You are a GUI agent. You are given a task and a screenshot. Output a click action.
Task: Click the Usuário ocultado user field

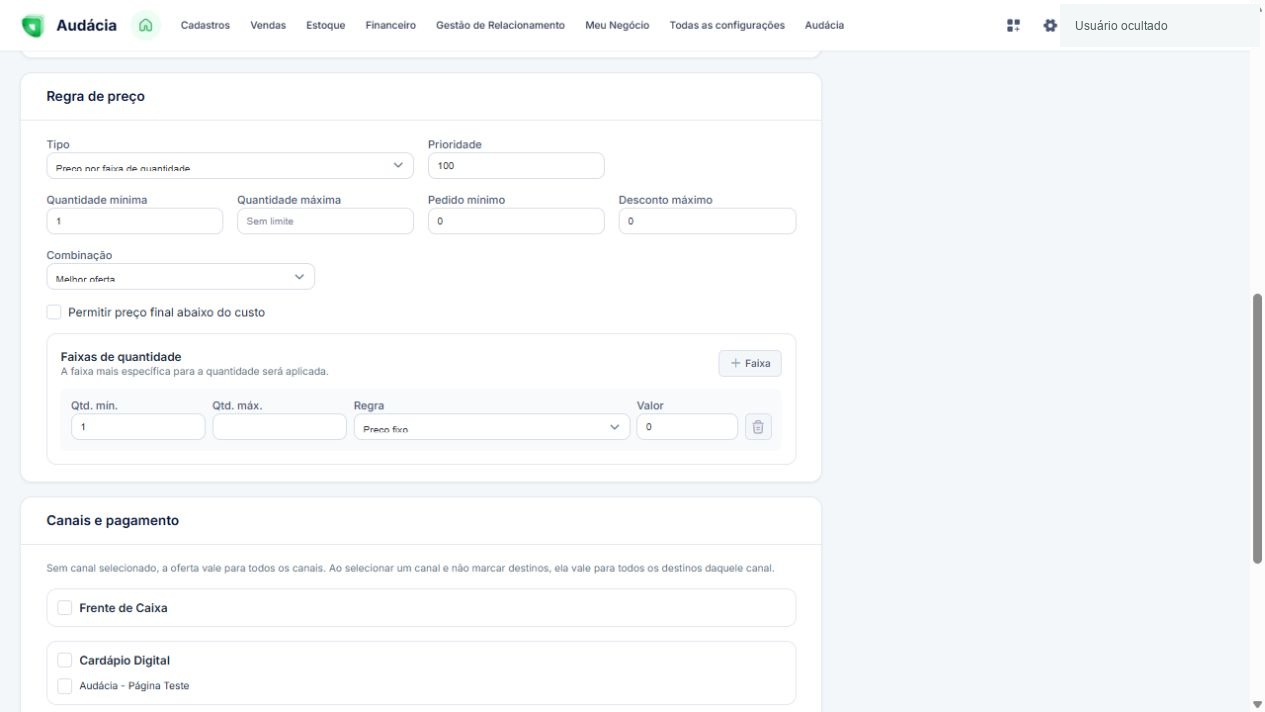1160,26
